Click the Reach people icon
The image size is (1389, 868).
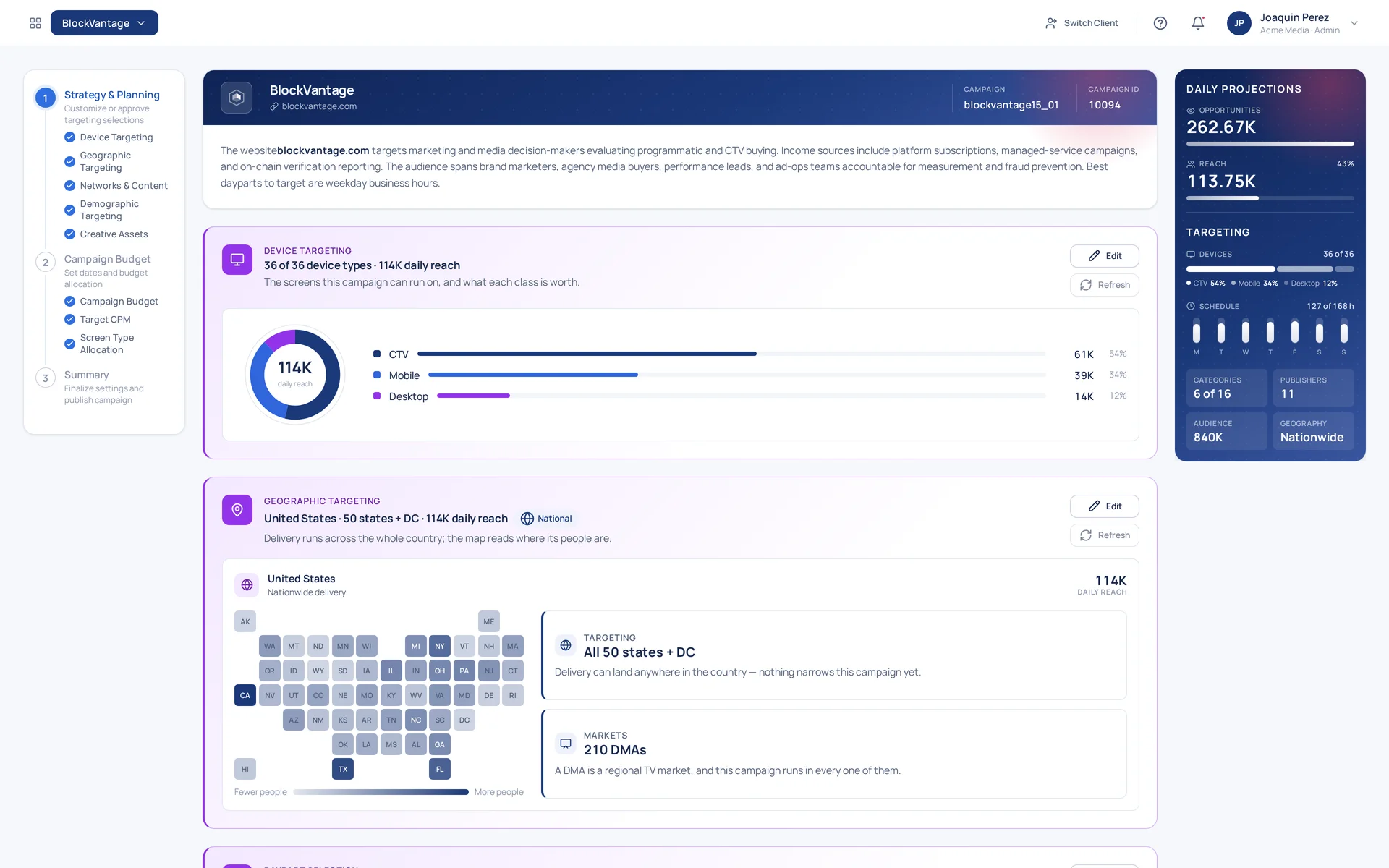(1191, 164)
